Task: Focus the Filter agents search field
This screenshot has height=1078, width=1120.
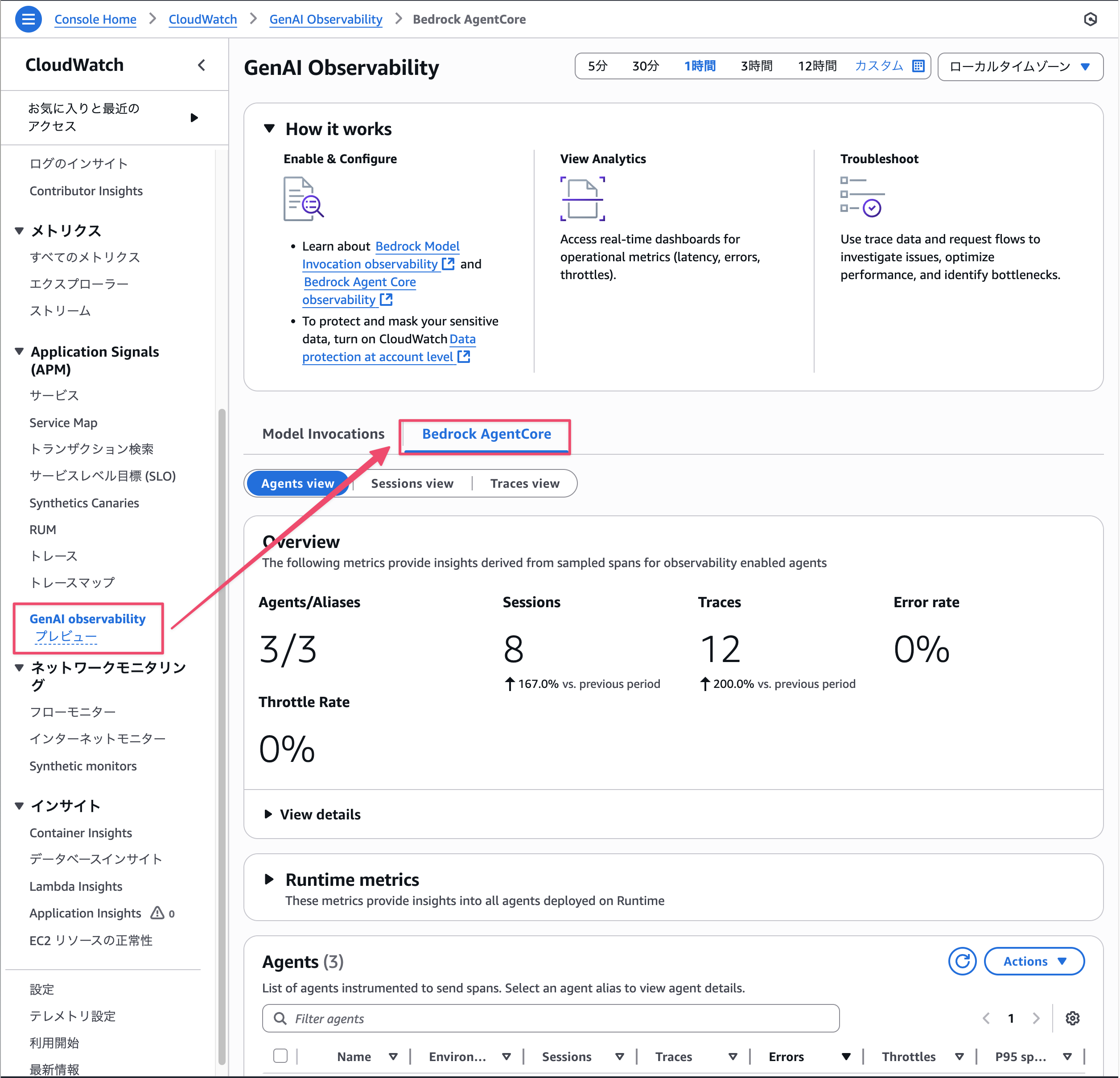Action: pos(550,1018)
